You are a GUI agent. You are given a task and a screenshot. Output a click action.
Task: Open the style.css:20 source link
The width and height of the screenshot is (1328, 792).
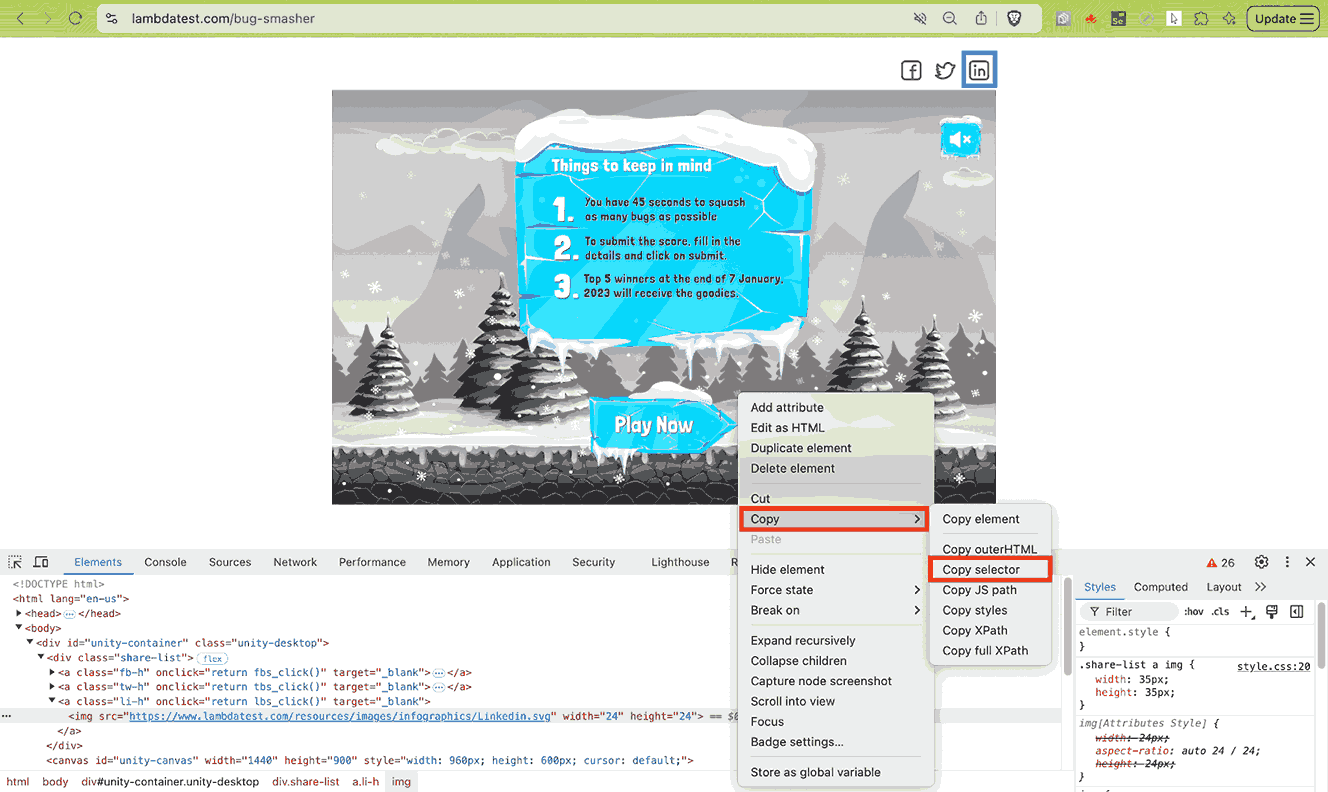tap(1273, 666)
